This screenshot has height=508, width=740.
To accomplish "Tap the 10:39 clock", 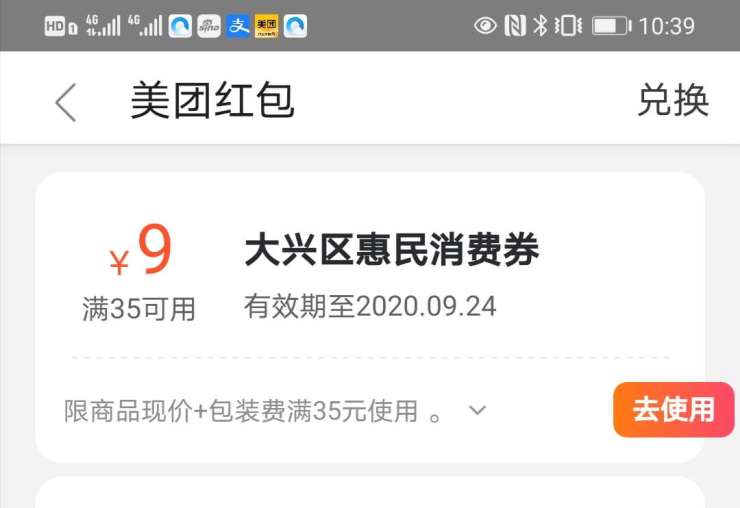I will tap(667, 26).
